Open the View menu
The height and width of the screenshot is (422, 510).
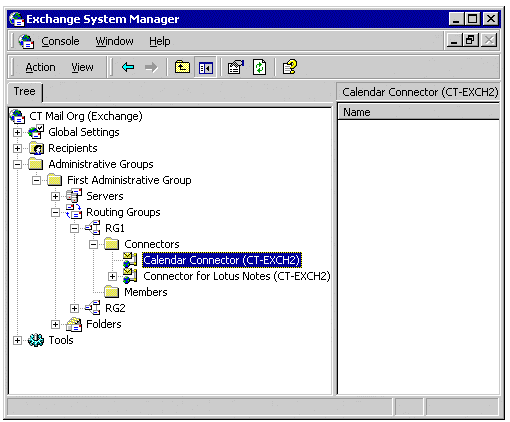pos(82,67)
